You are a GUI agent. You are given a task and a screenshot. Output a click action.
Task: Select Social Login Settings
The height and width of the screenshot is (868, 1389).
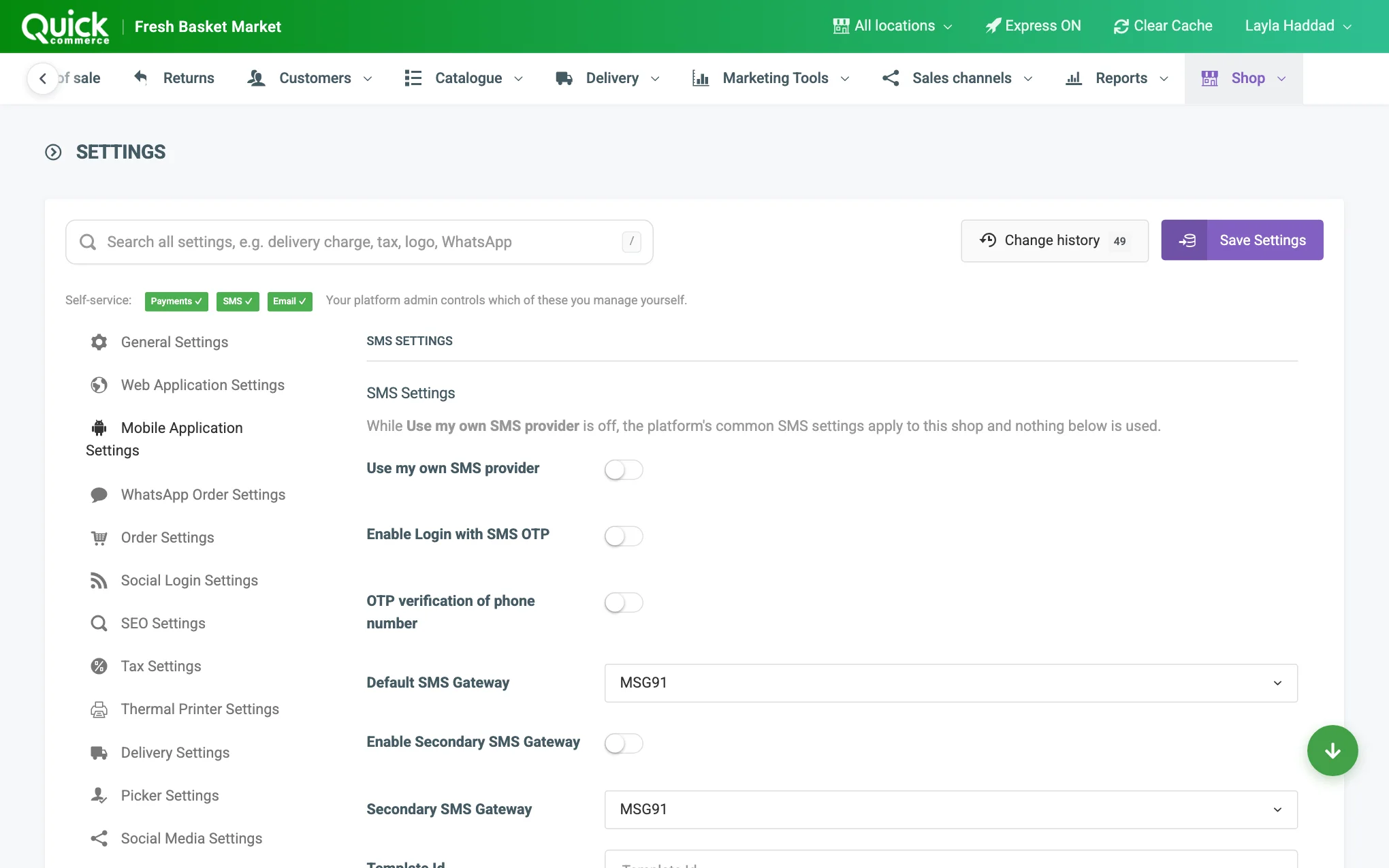coord(175,581)
